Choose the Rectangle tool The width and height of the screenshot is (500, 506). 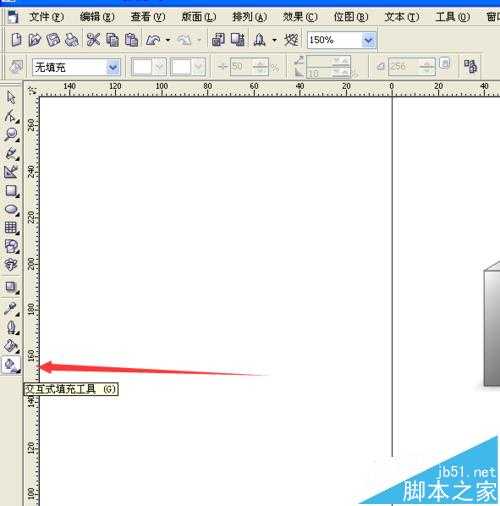coord(11,191)
